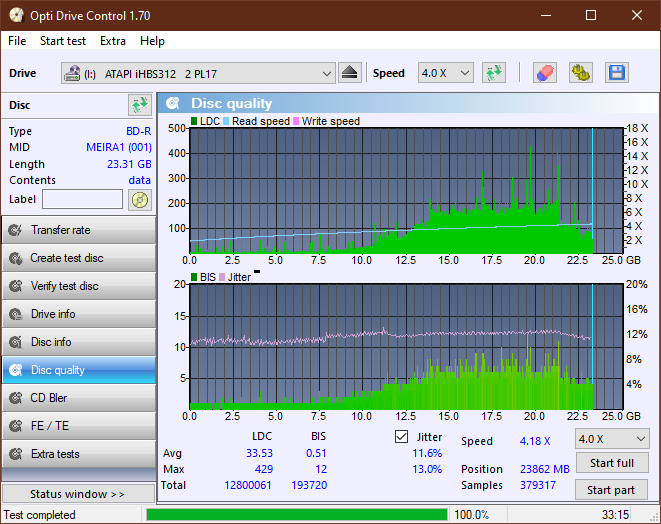
Task: Select the Disc quality tab in sidebar
Action: pos(79,370)
